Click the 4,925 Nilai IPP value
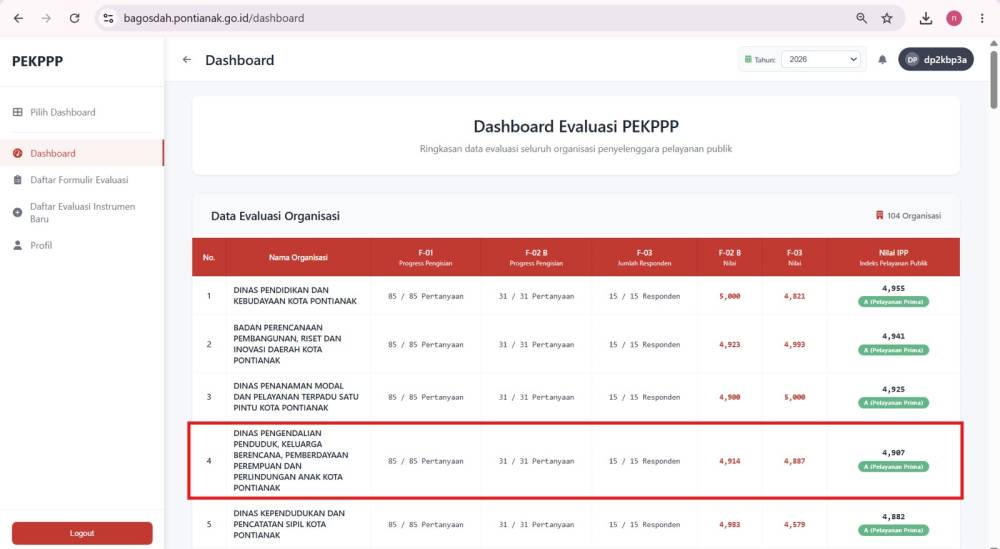 (893, 389)
